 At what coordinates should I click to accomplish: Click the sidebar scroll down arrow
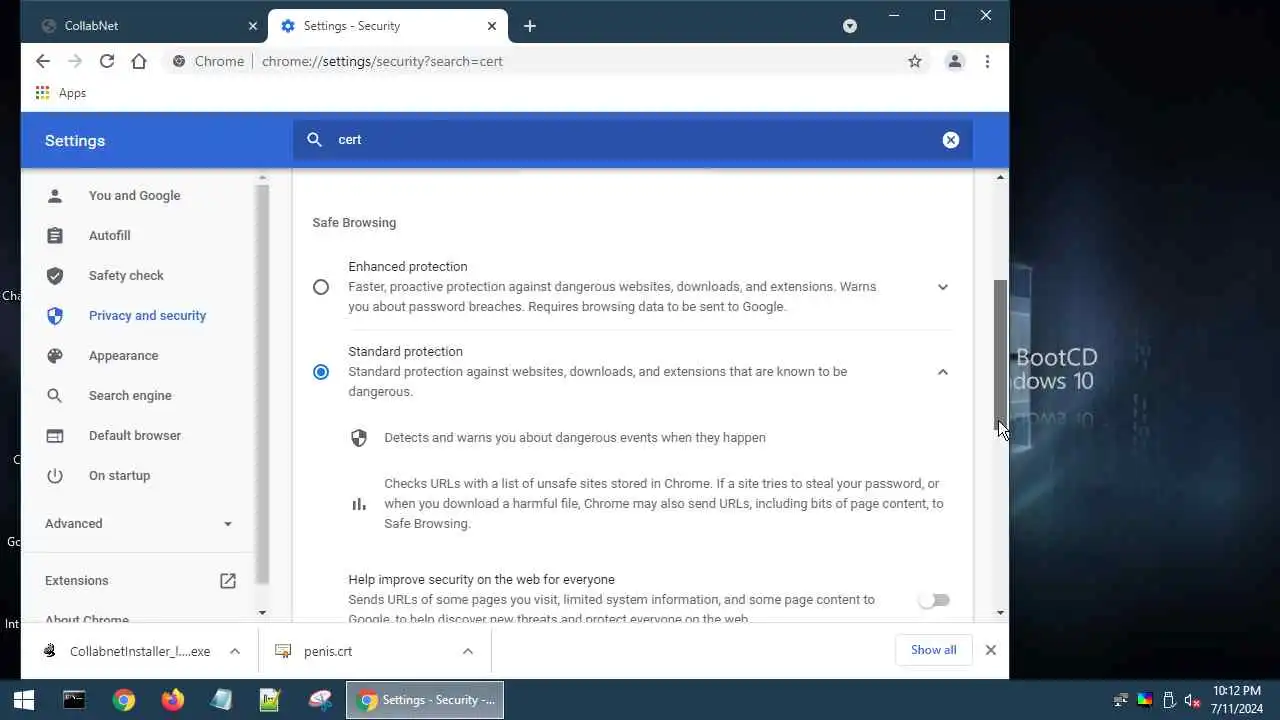(262, 612)
